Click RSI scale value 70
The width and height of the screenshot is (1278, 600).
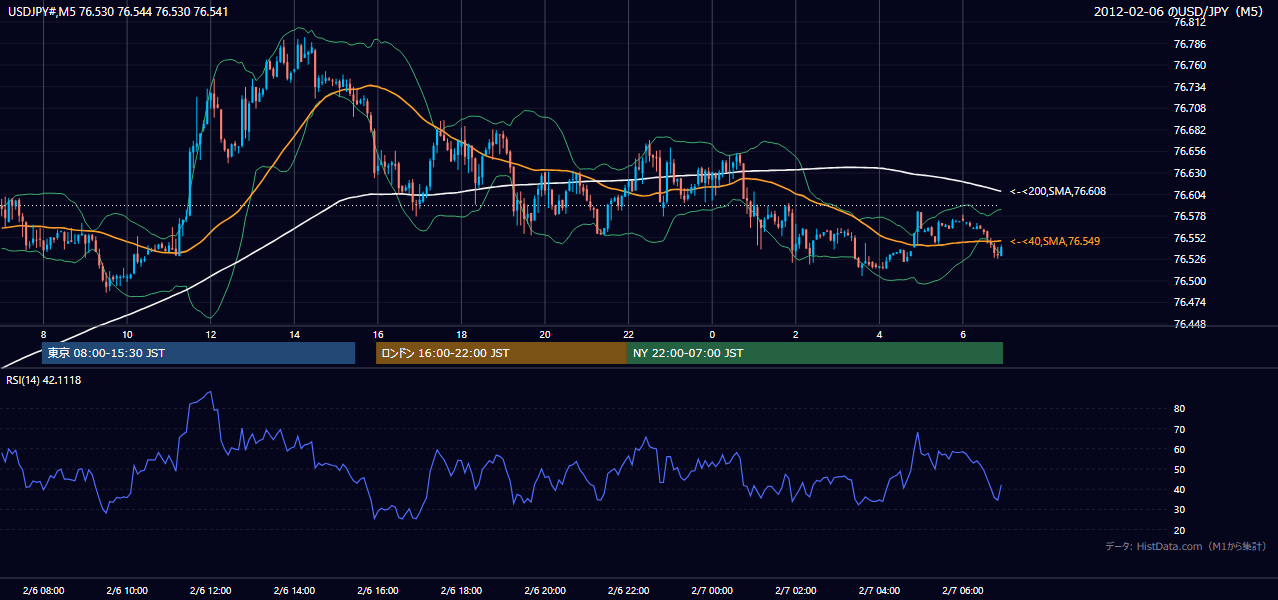pyautogui.click(x=1179, y=429)
